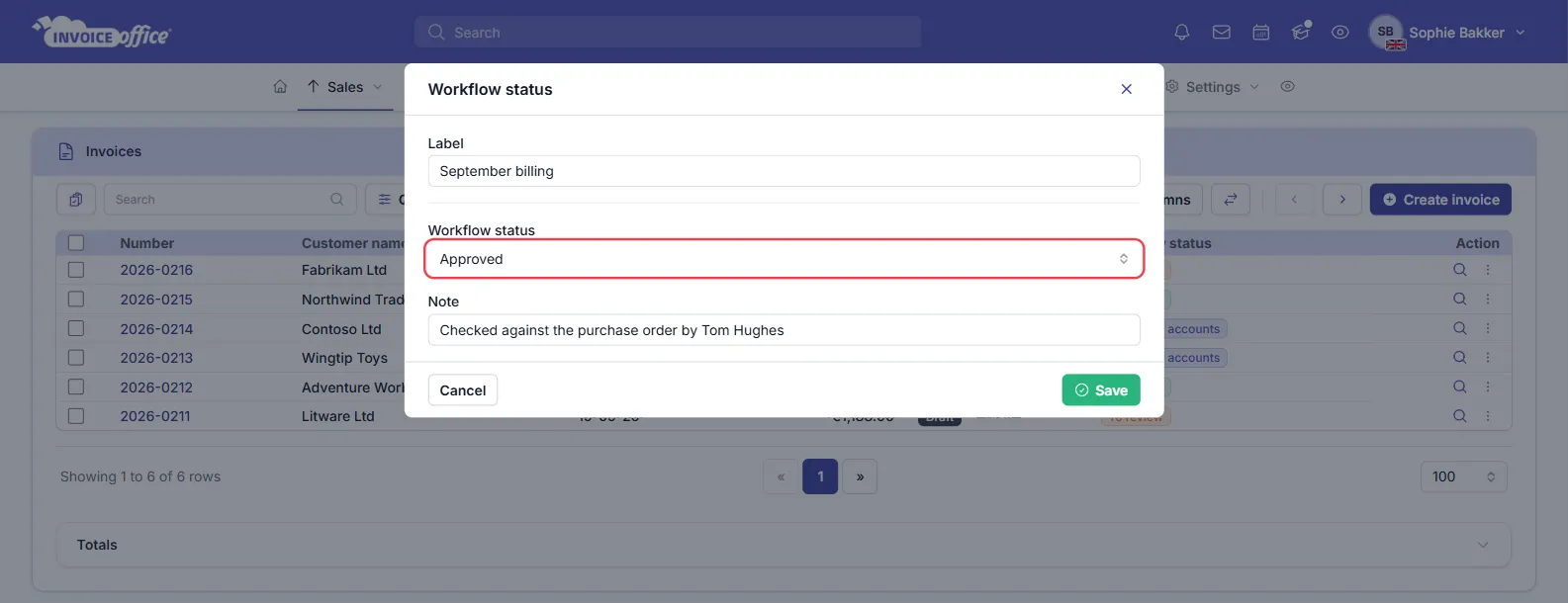Check the box for invoice 2026-0216
The height and width of the screenshot is (603, 1568).
click(x=76, y=270)
